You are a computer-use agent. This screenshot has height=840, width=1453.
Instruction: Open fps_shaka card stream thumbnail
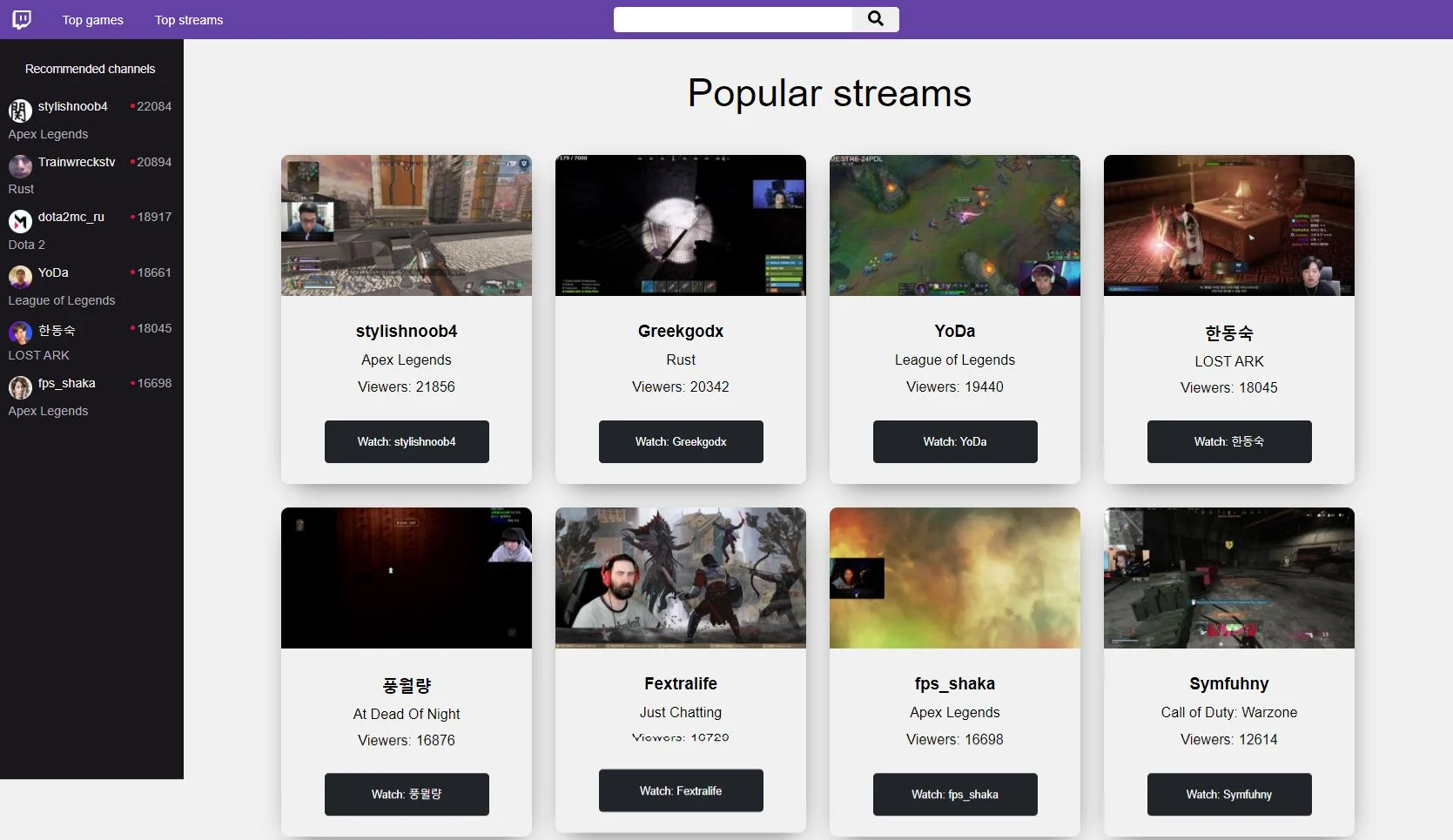[955, 578]
